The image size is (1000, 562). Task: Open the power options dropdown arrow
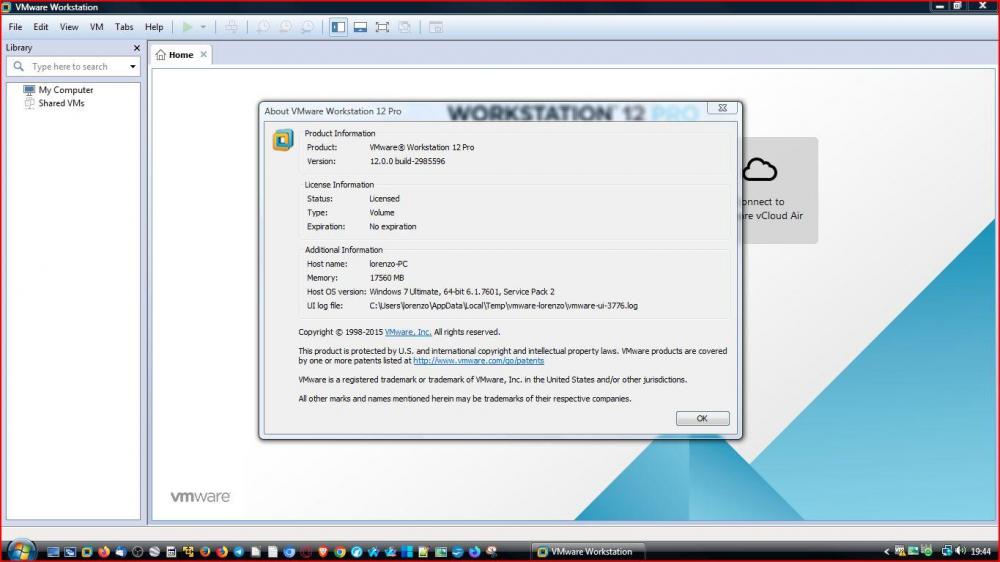click(x=203, y=27)
